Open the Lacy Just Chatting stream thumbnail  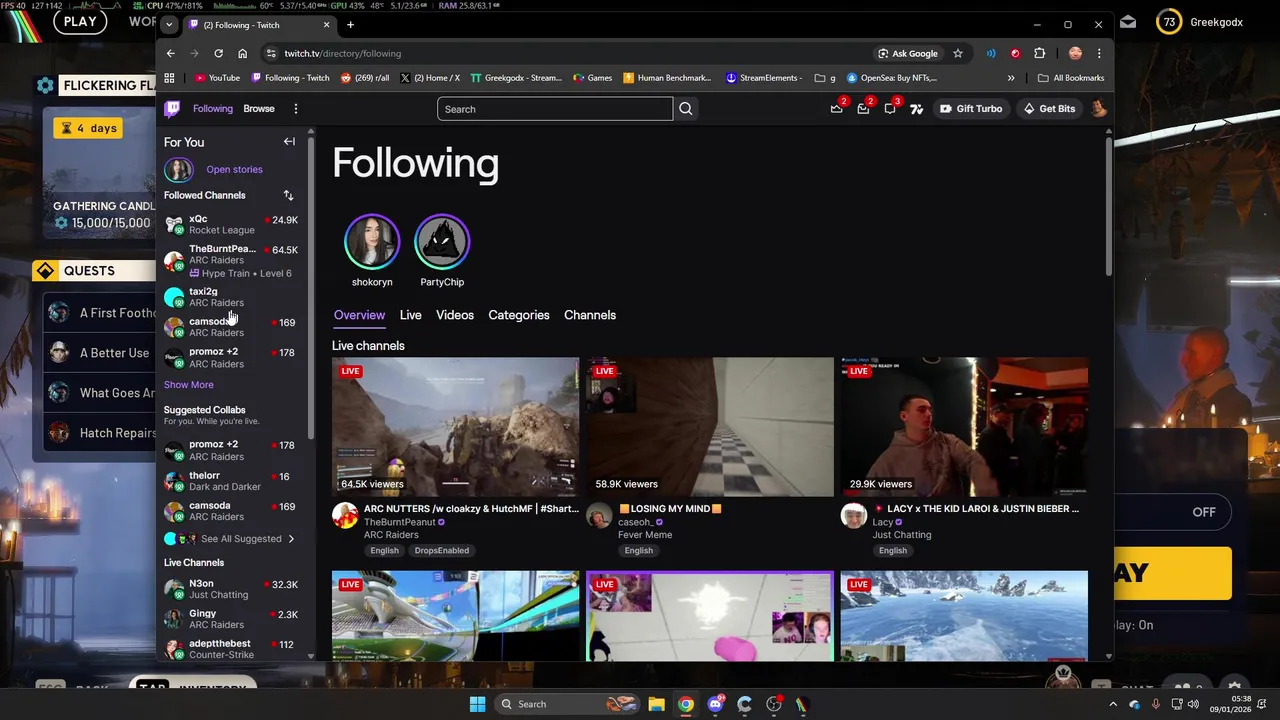964,427
